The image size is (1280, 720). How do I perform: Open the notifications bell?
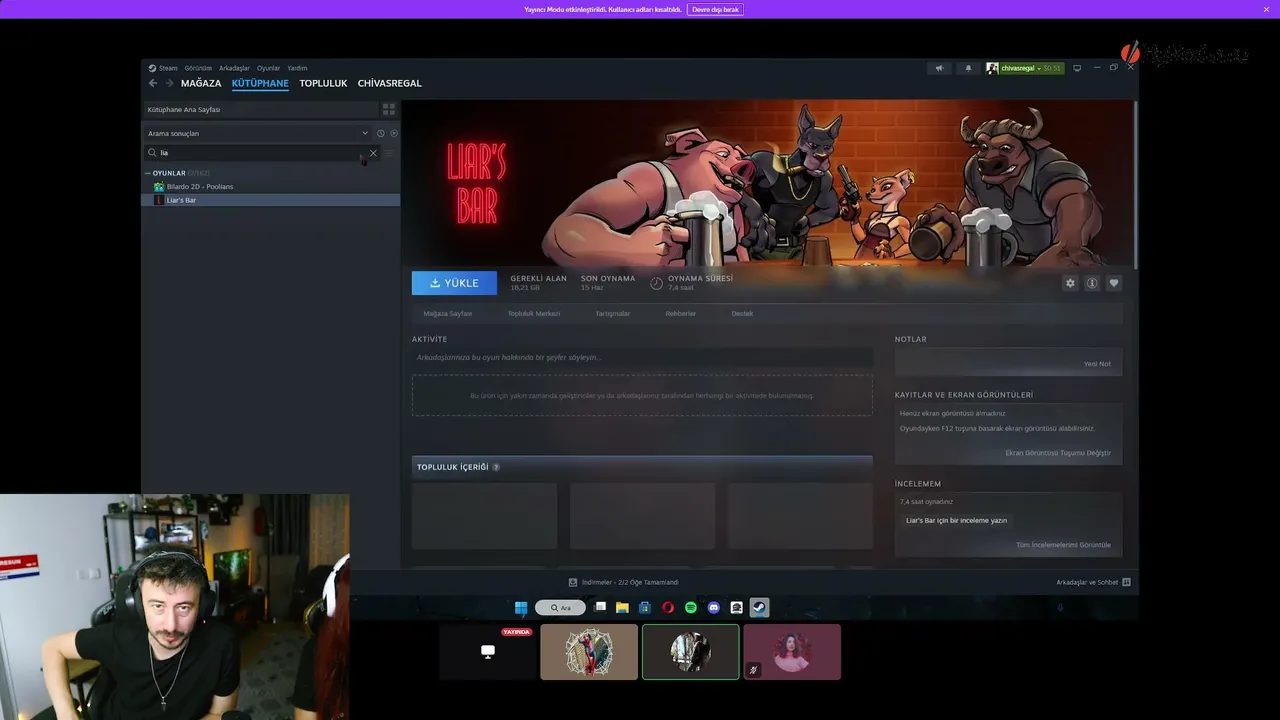tap(968, 68)
